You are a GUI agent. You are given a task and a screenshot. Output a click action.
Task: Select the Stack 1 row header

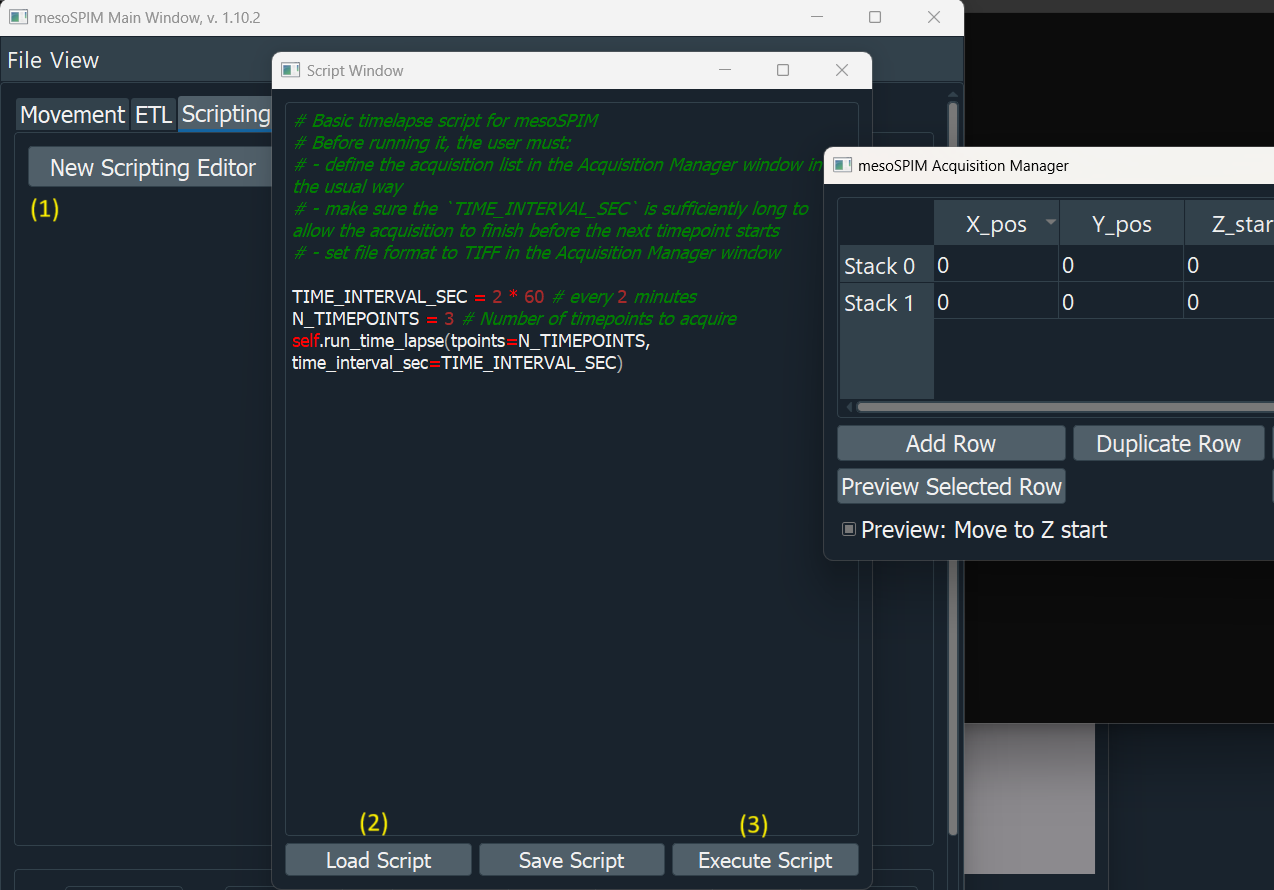click(x=879, y=303)
